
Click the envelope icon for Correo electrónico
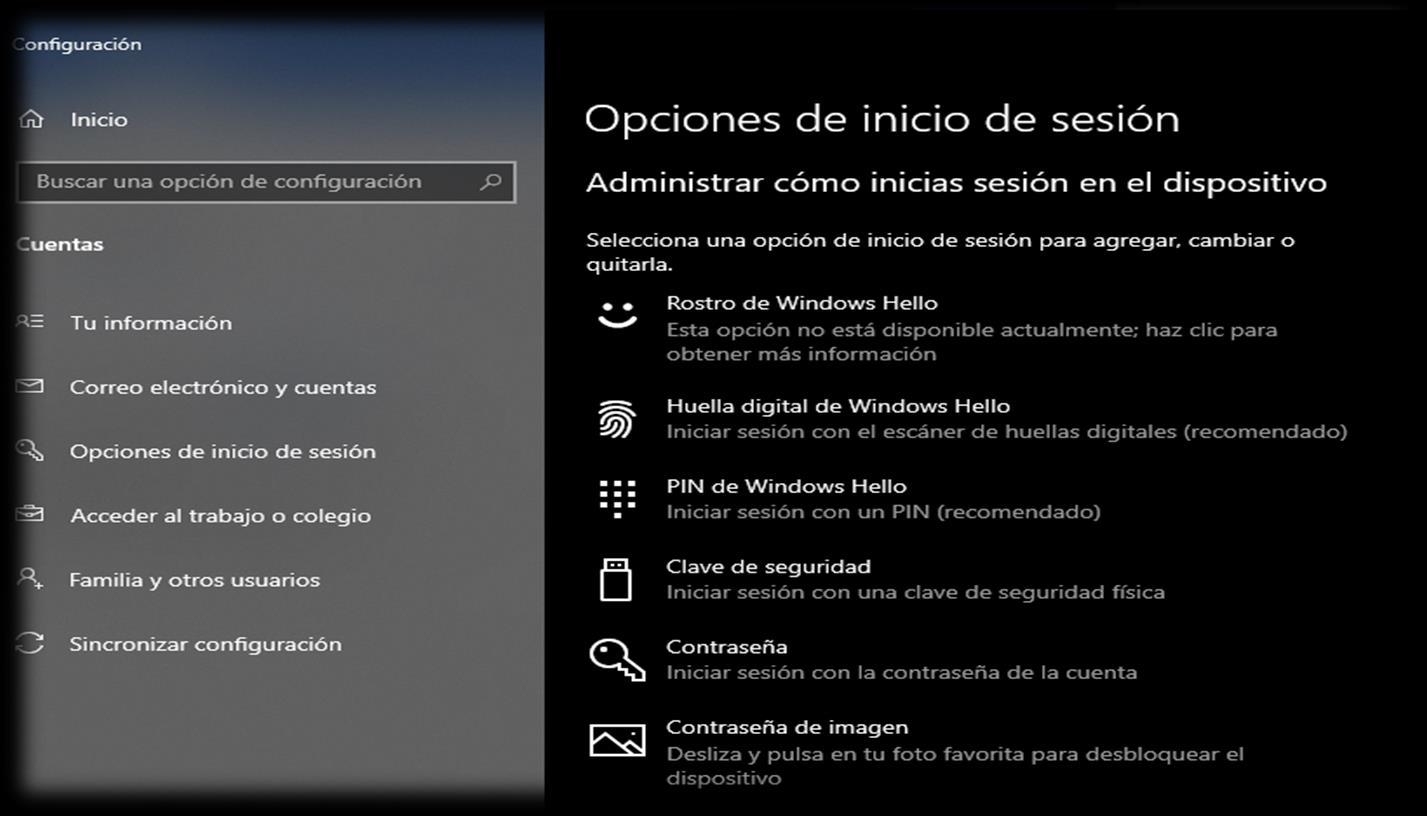[30, 386]
